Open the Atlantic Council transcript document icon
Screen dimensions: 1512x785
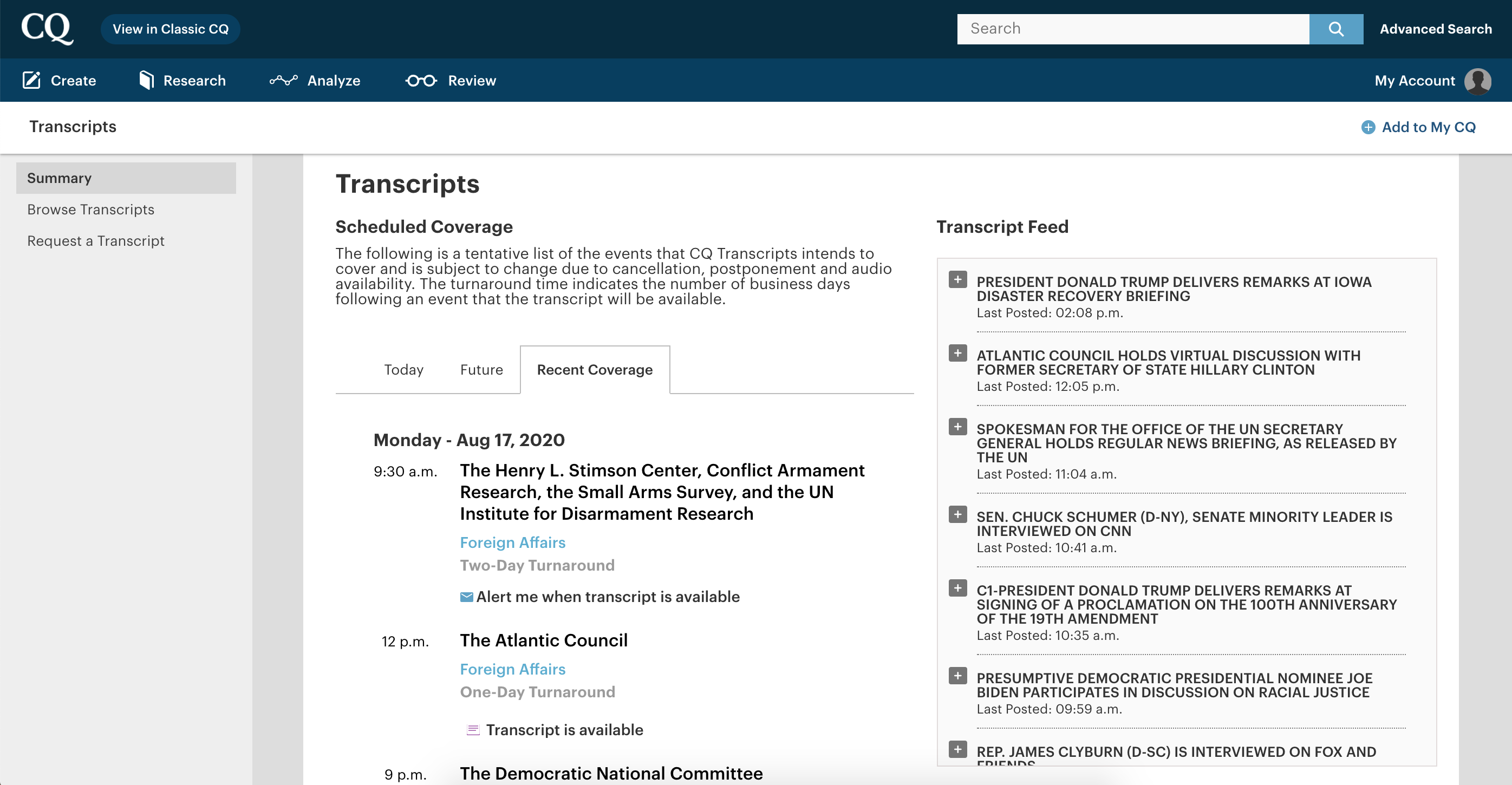pyautogui.click(x=472, y=730)
